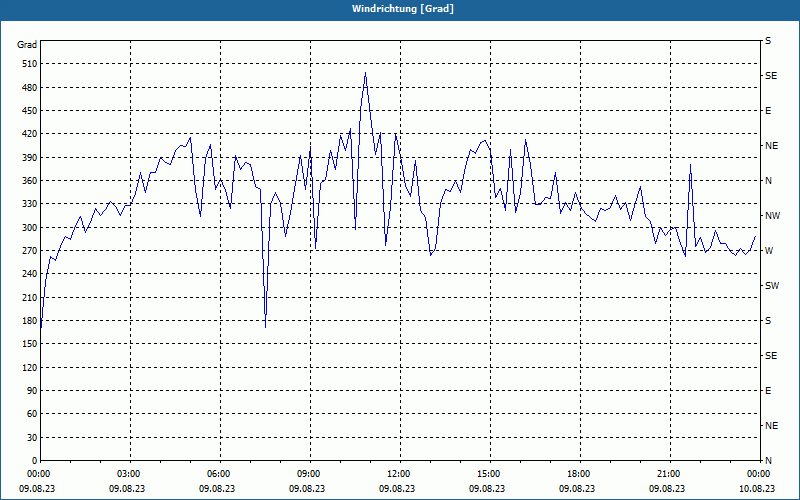Select the 480 y-axis value

pos(30,88)
